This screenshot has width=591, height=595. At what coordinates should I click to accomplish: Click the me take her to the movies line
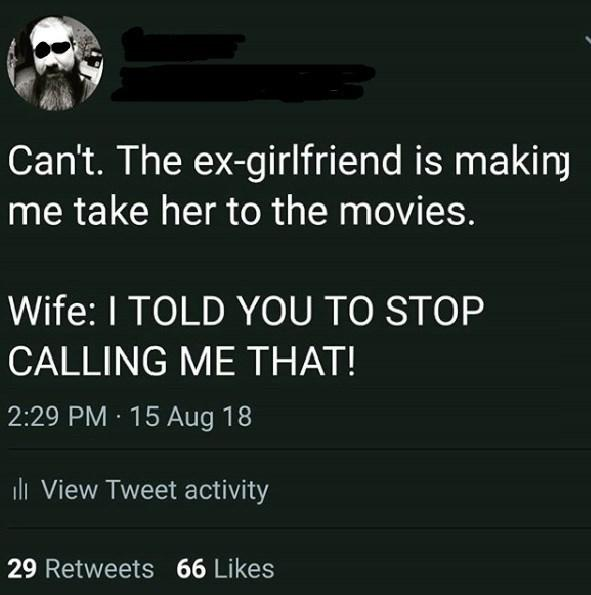click(x=242, y=211)
